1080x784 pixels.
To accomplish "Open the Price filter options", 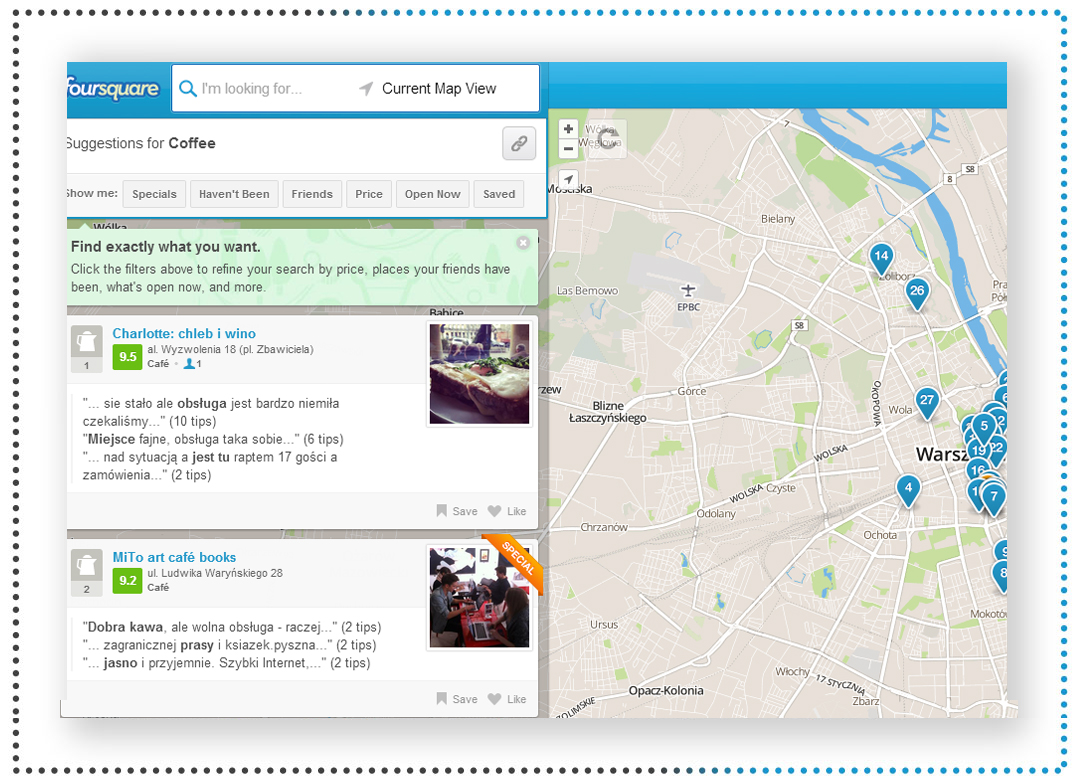I will tap(369, 194).
